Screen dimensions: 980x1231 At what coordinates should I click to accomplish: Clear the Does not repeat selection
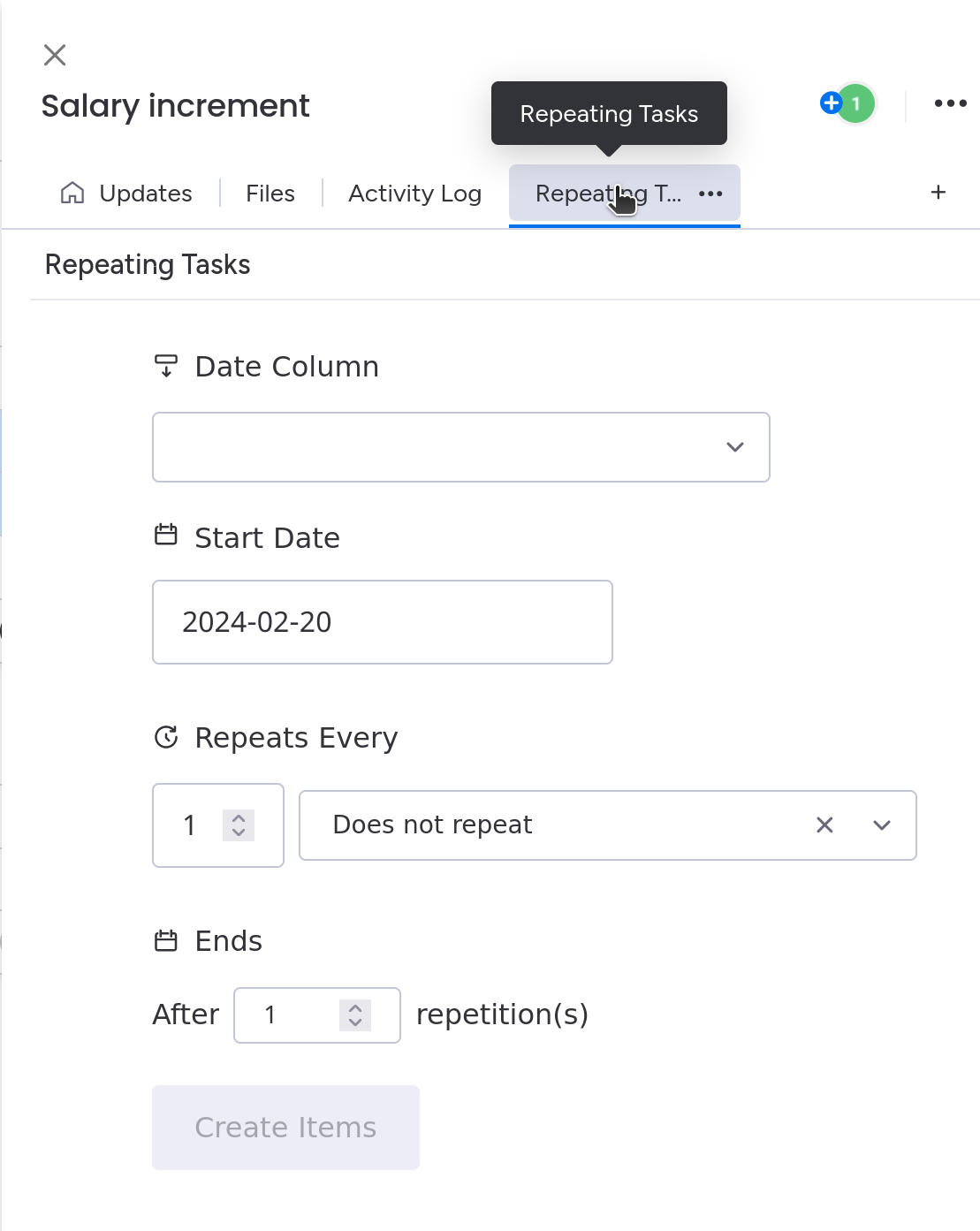pyautogui.click(x=824, y=825)
